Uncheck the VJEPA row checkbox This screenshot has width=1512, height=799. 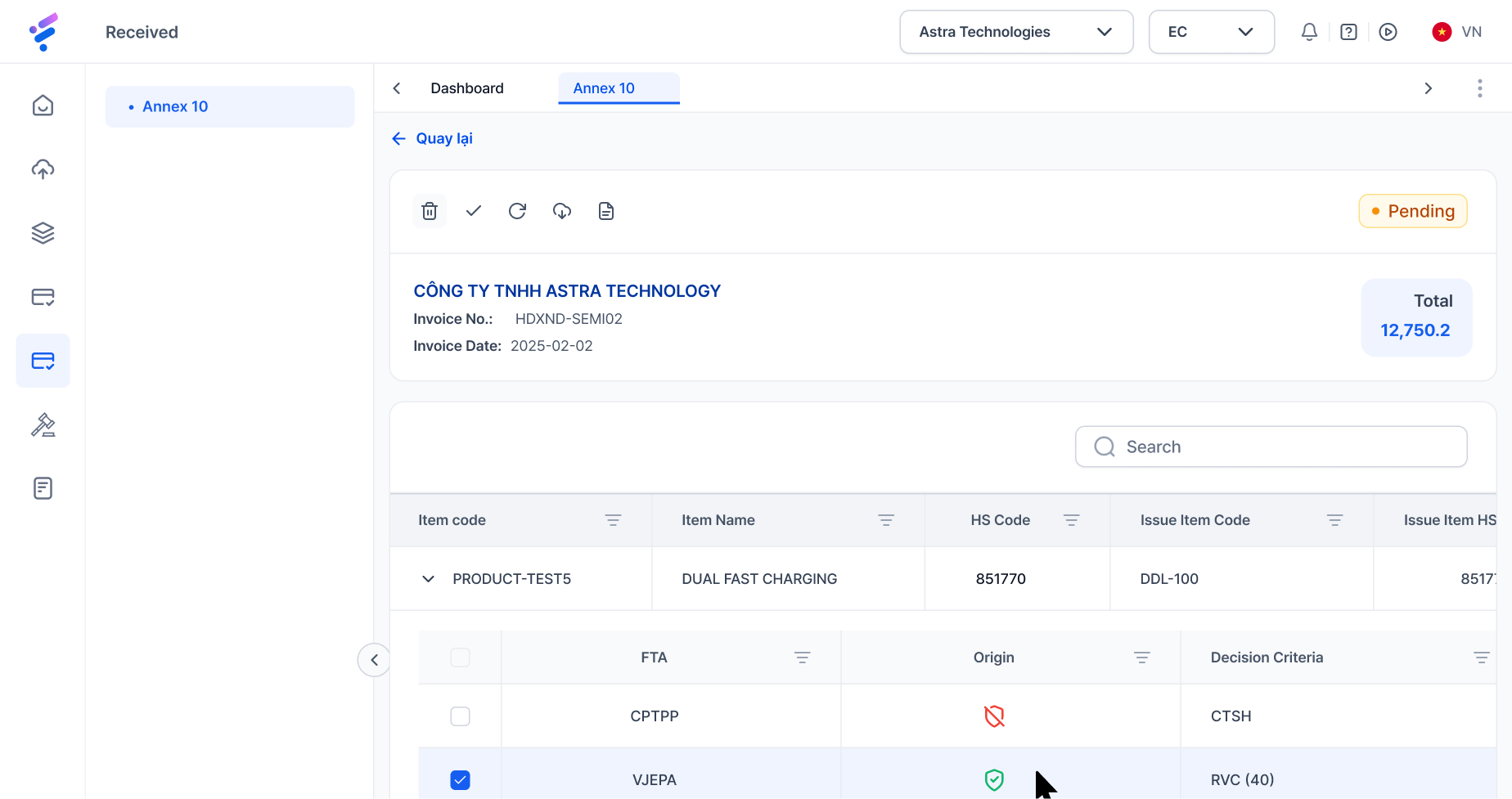[461, 780]
